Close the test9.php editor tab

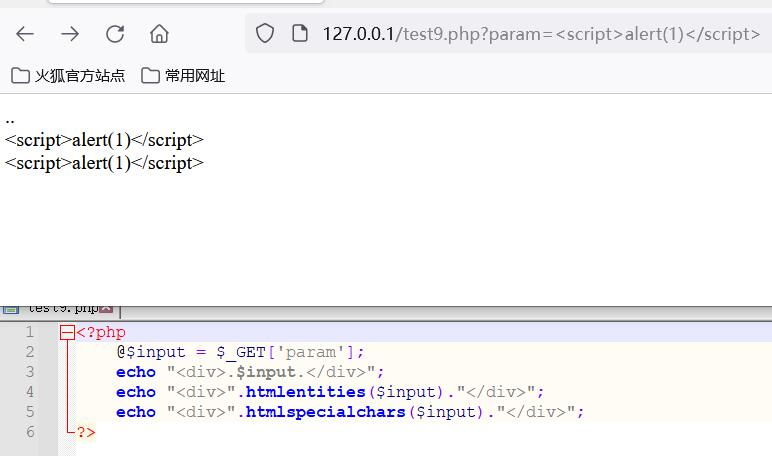tap(106, 309)
